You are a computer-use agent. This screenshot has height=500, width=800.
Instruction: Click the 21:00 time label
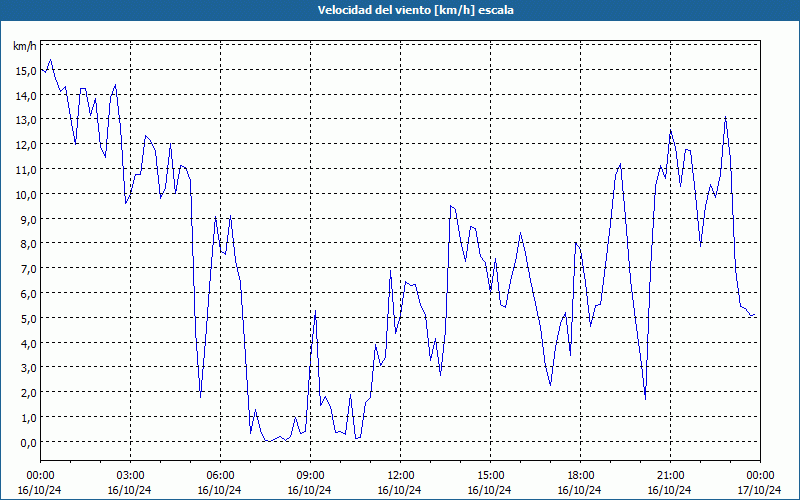pos(670,476)
